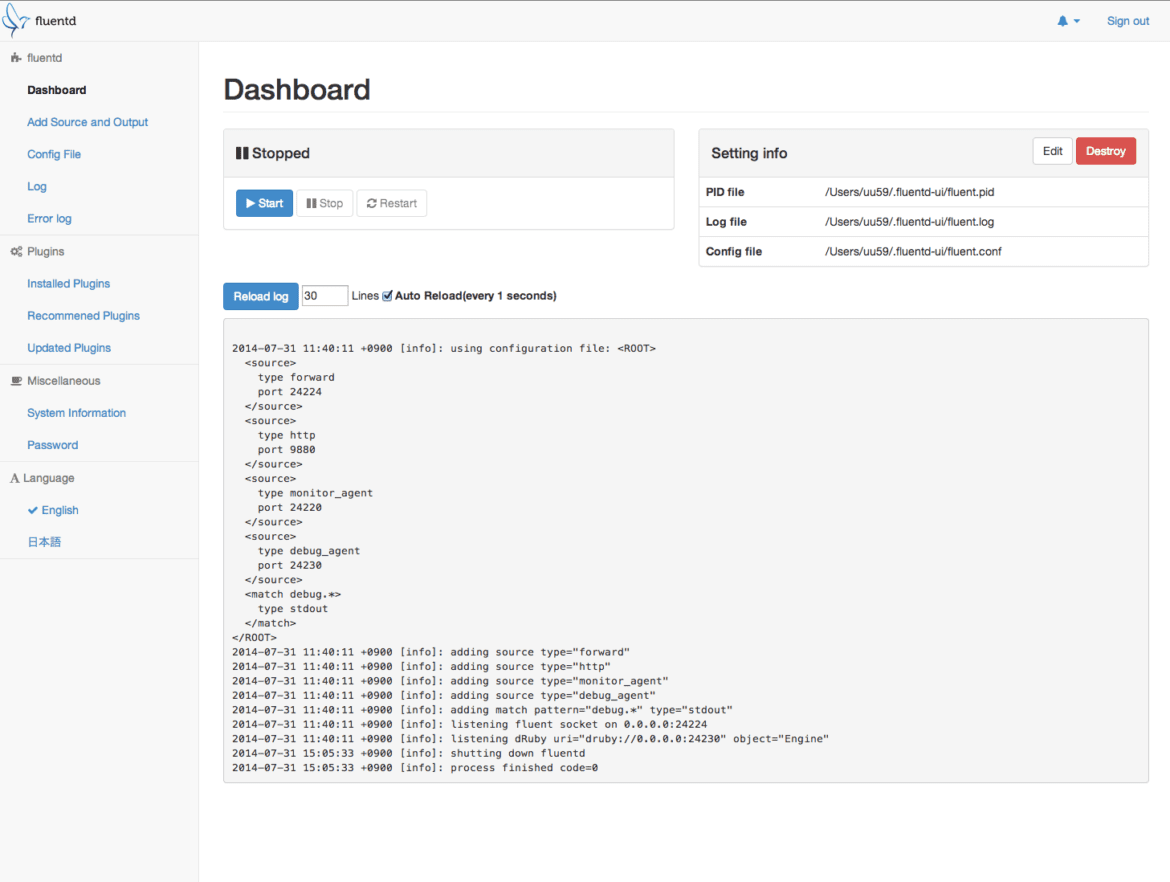The height and width of the screenshot is (882, 1170).
Task: Click the fluentd logo in the header
Action: [x=15, y=19]
